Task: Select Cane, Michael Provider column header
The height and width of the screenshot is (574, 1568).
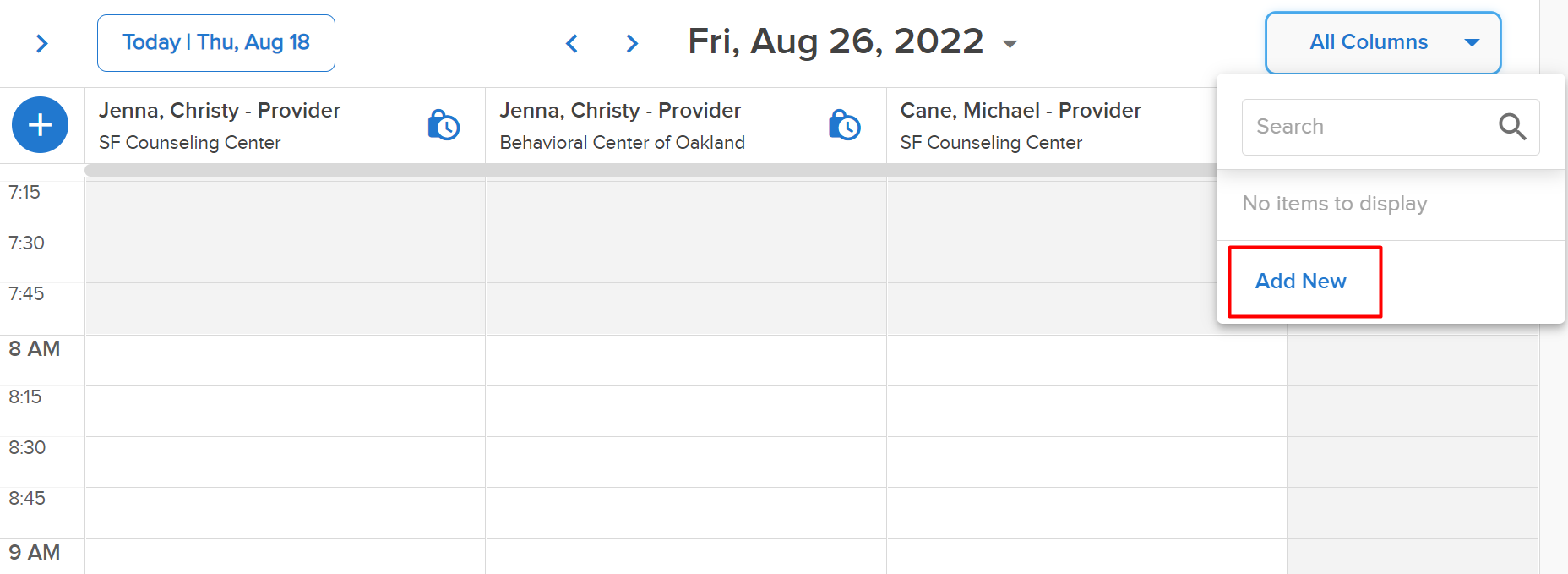Action: click(1052, 125)
